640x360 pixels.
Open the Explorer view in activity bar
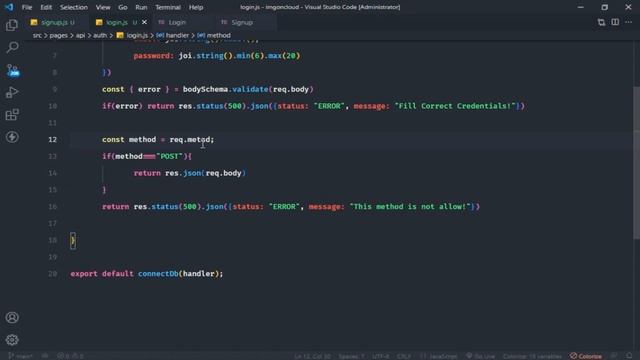click(x=12, y=25)
